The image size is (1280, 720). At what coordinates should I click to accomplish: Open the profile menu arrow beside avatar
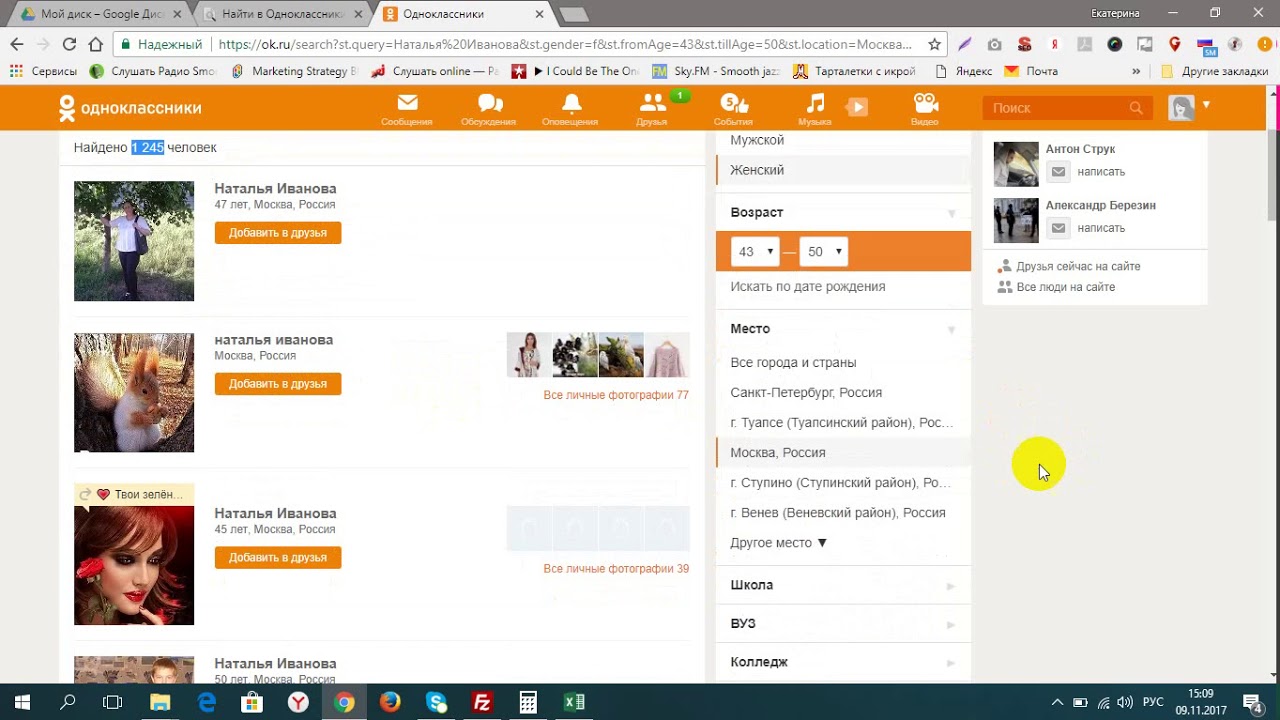[1206, 104]
